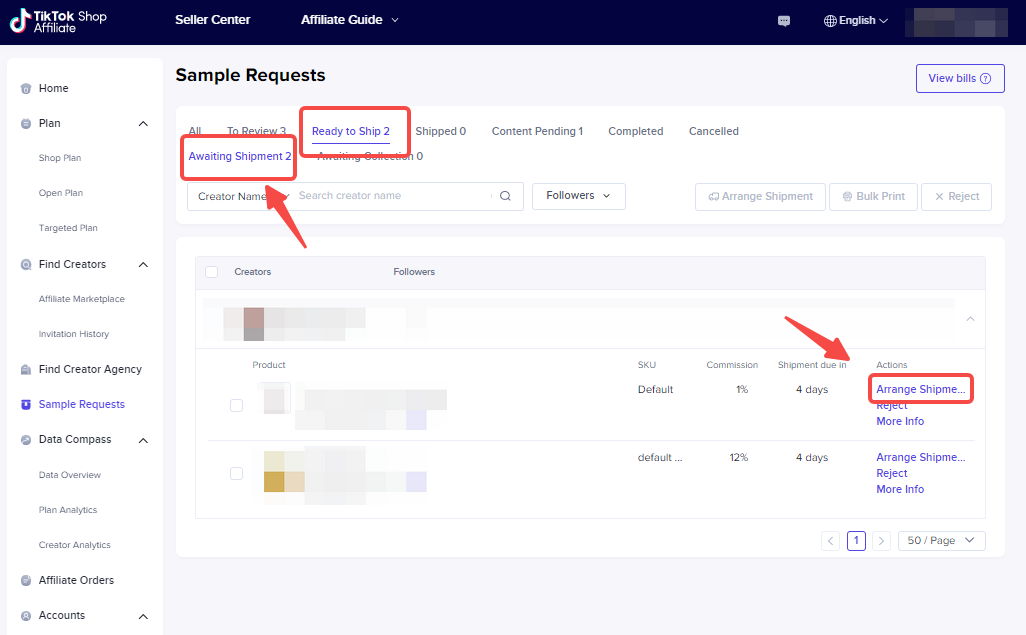Toggle the select-all Creators checkbox
Viewport: 1026px width, 635px height.
click(x=211, y=272)
